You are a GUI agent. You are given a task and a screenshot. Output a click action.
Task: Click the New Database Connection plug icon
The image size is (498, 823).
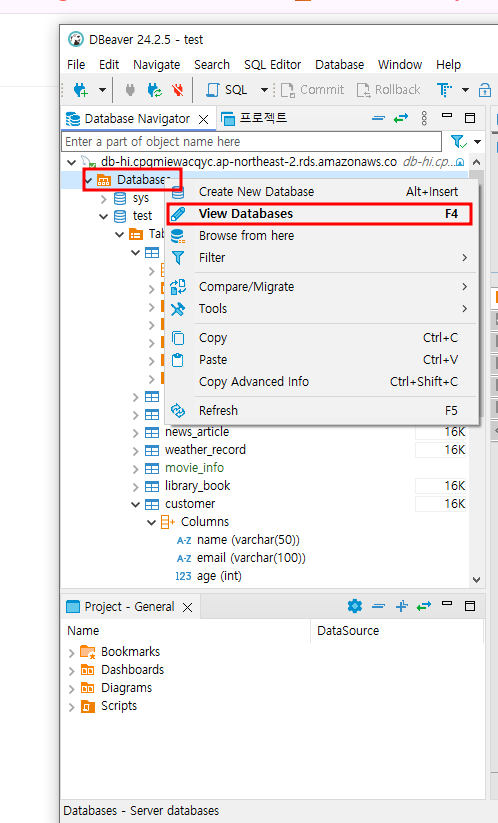pos(81,90)
